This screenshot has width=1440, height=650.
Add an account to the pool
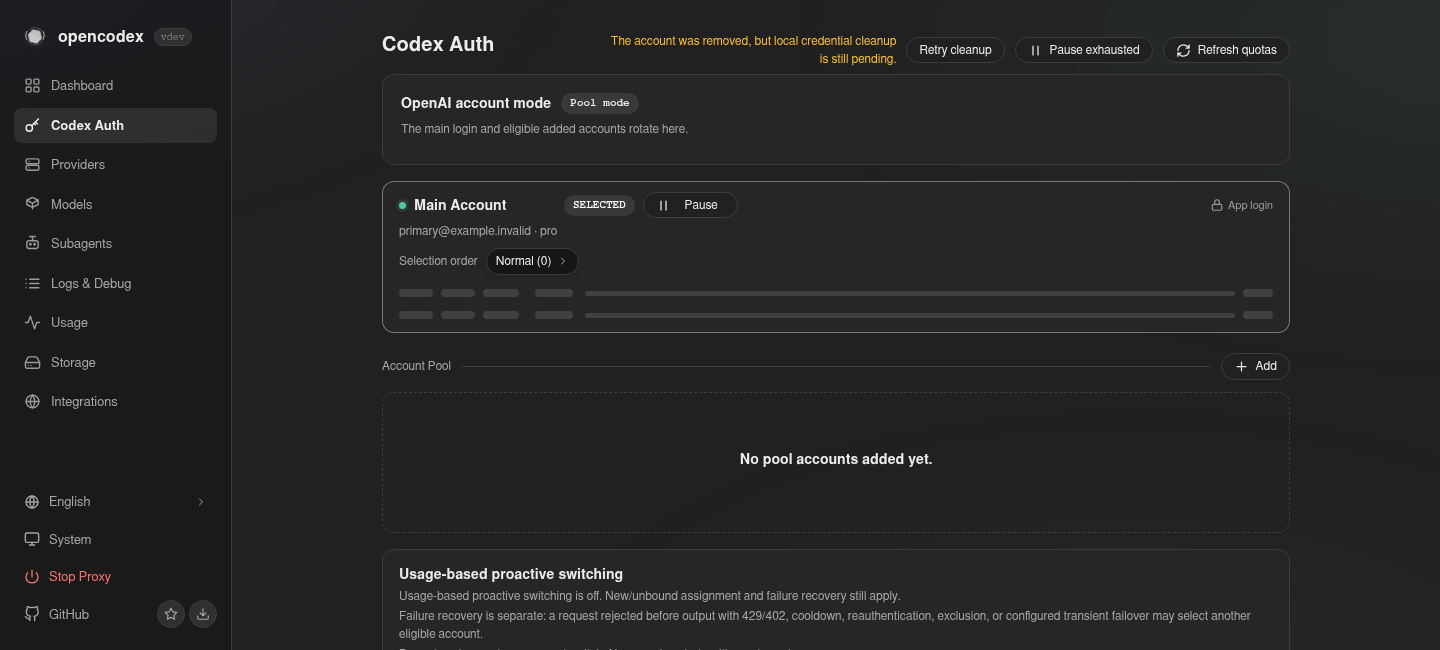pos(1255,366)
